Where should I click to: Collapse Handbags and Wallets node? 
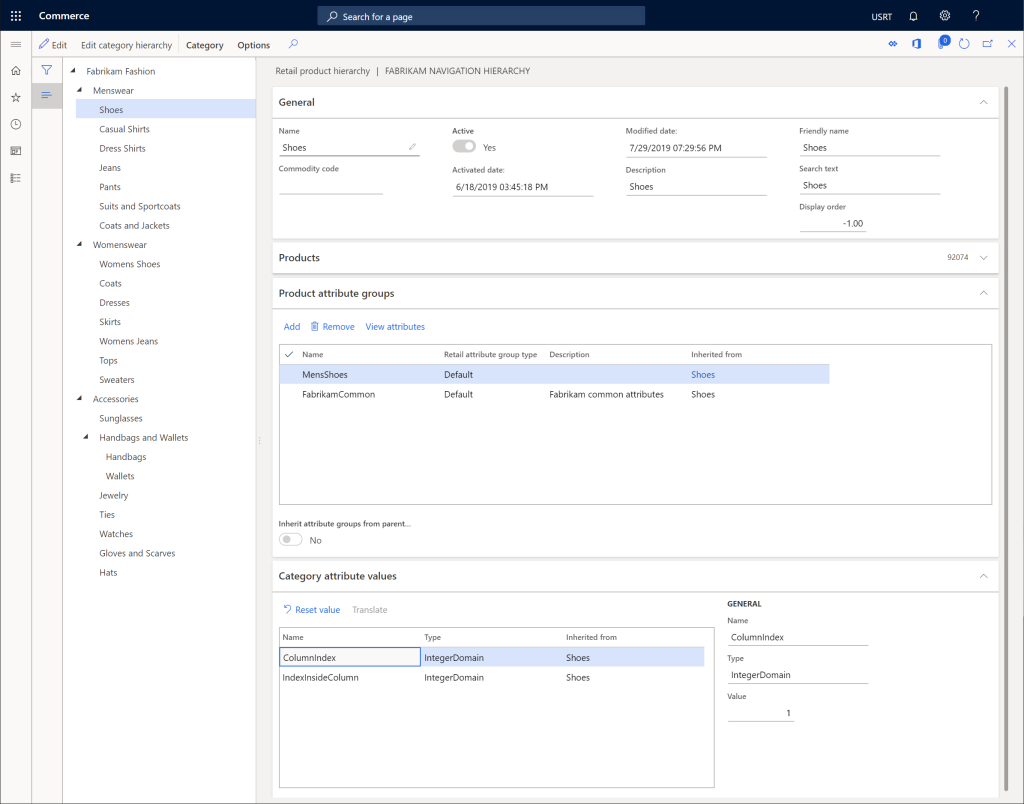[86, 437]
